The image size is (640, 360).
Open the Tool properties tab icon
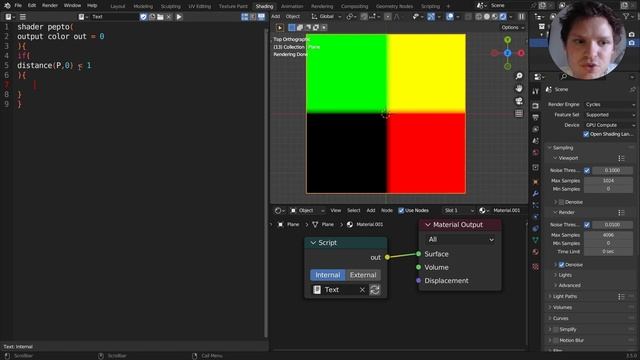[x=536, y=92]
